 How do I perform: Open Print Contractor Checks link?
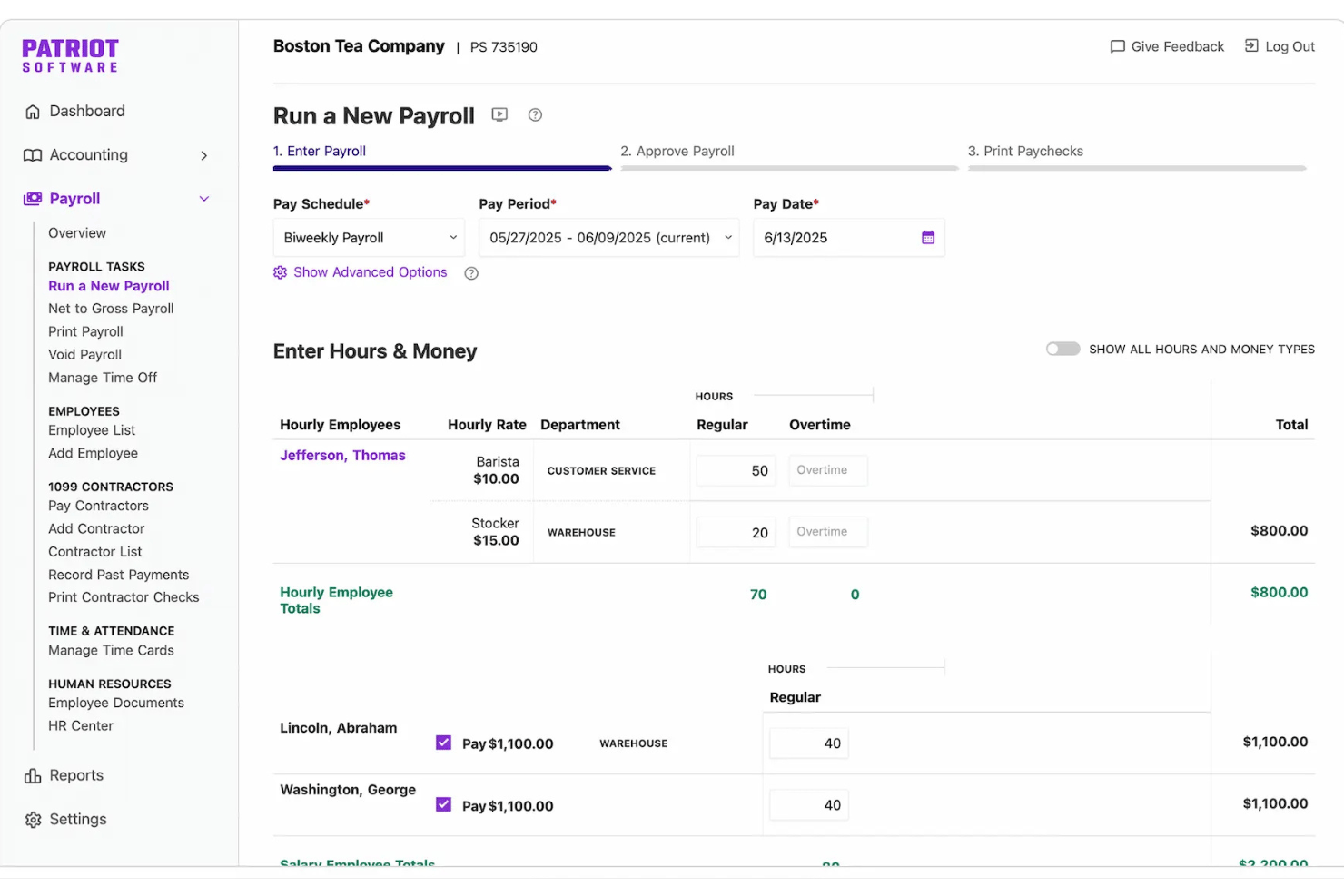124,597
